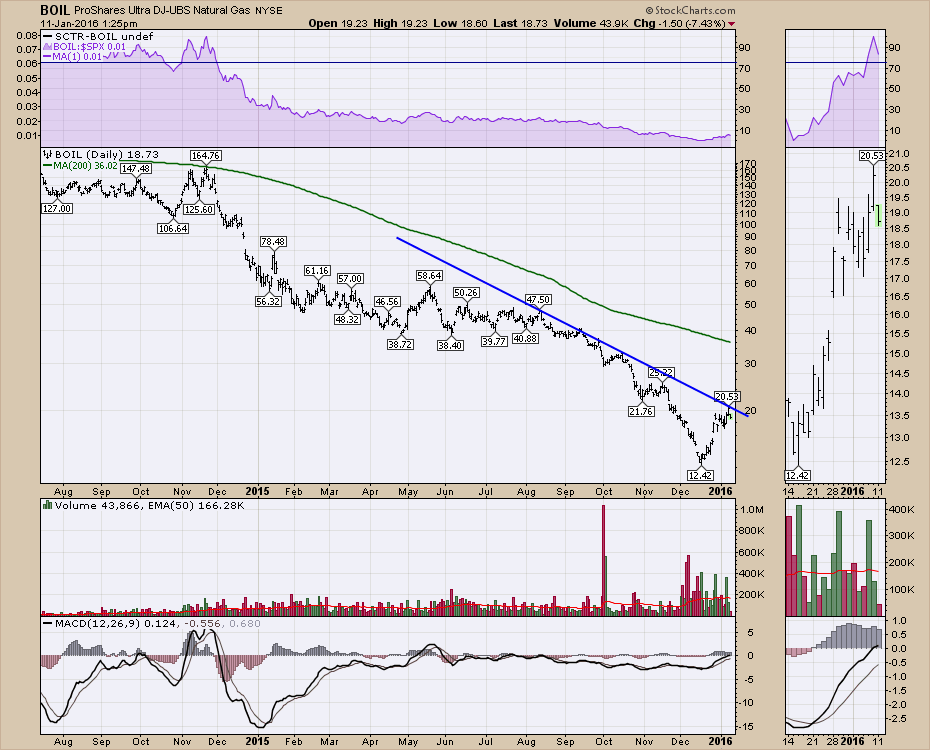Click the 61.16 price label
This screenshot has width=930, height=750.
(x=317, y=270)
